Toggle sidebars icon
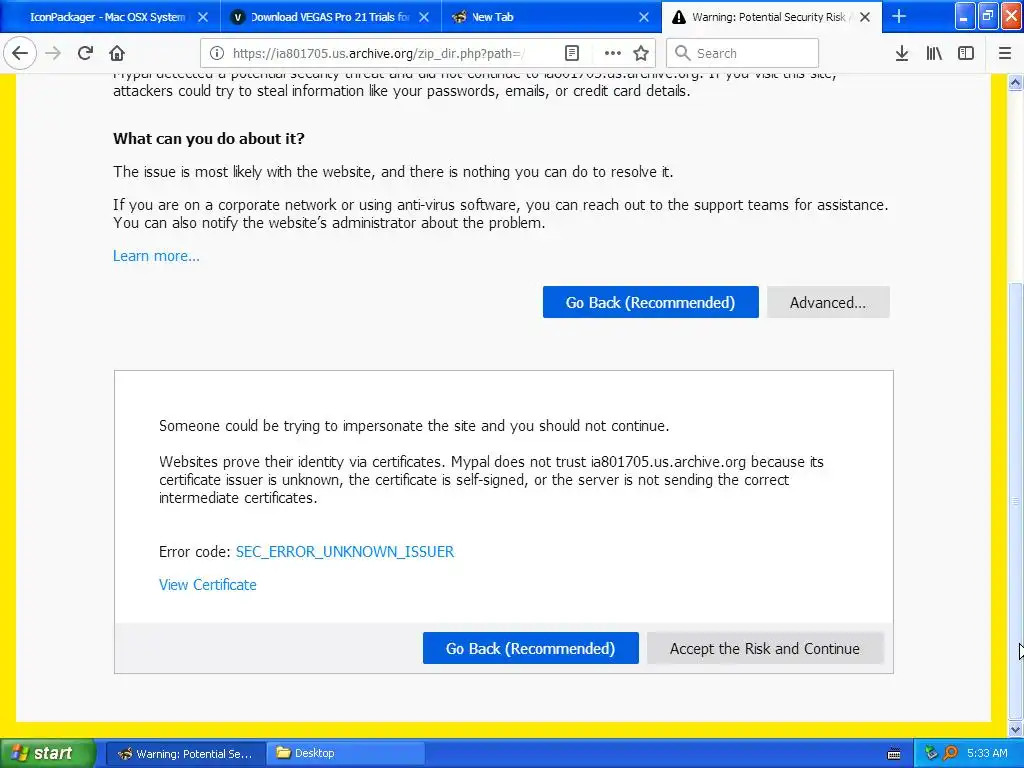The height and width of the screenshot is (768, 1024). pyautogui.click(x=966, y=53)
